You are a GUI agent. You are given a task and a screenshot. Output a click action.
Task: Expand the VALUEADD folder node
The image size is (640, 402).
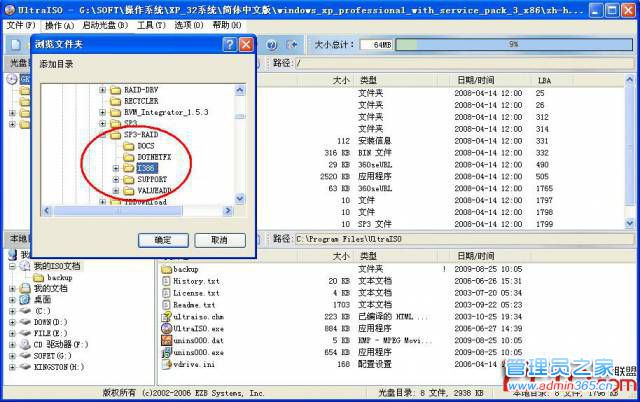pyautogui.click(x=116, y=190)
